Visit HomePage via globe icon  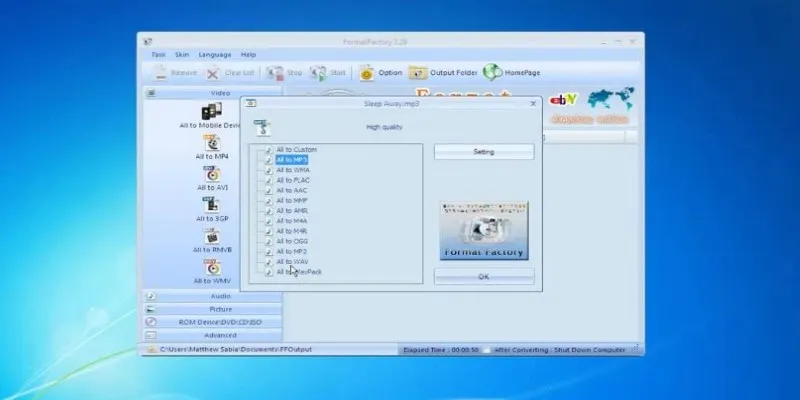click(x=492, y=72)
